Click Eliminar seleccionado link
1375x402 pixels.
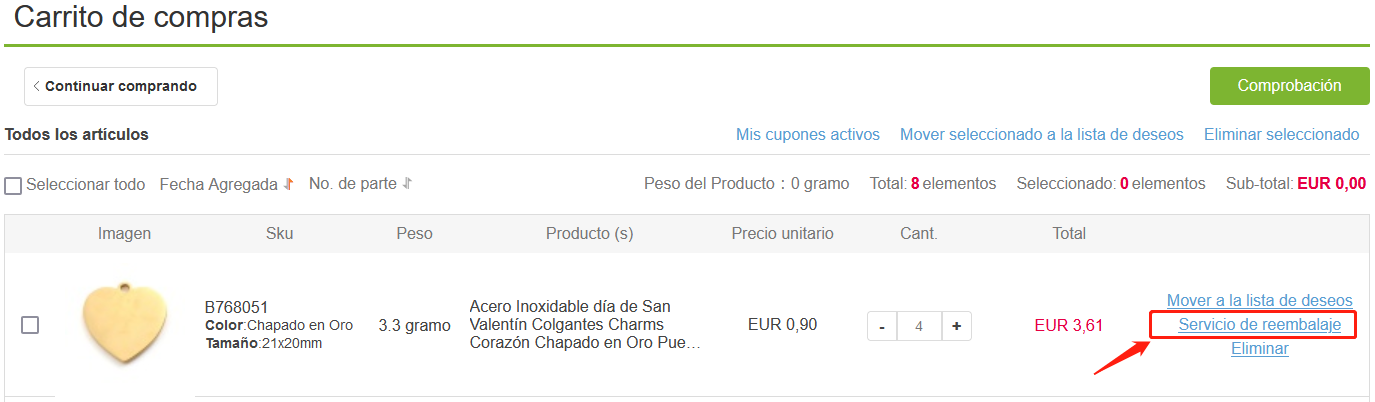[1282, 134]
